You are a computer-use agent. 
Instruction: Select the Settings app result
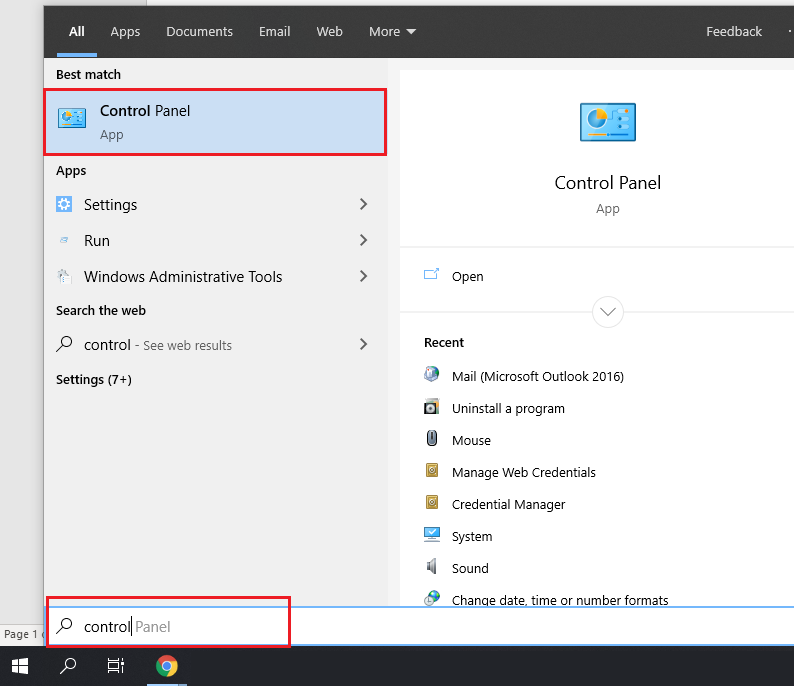215,204
